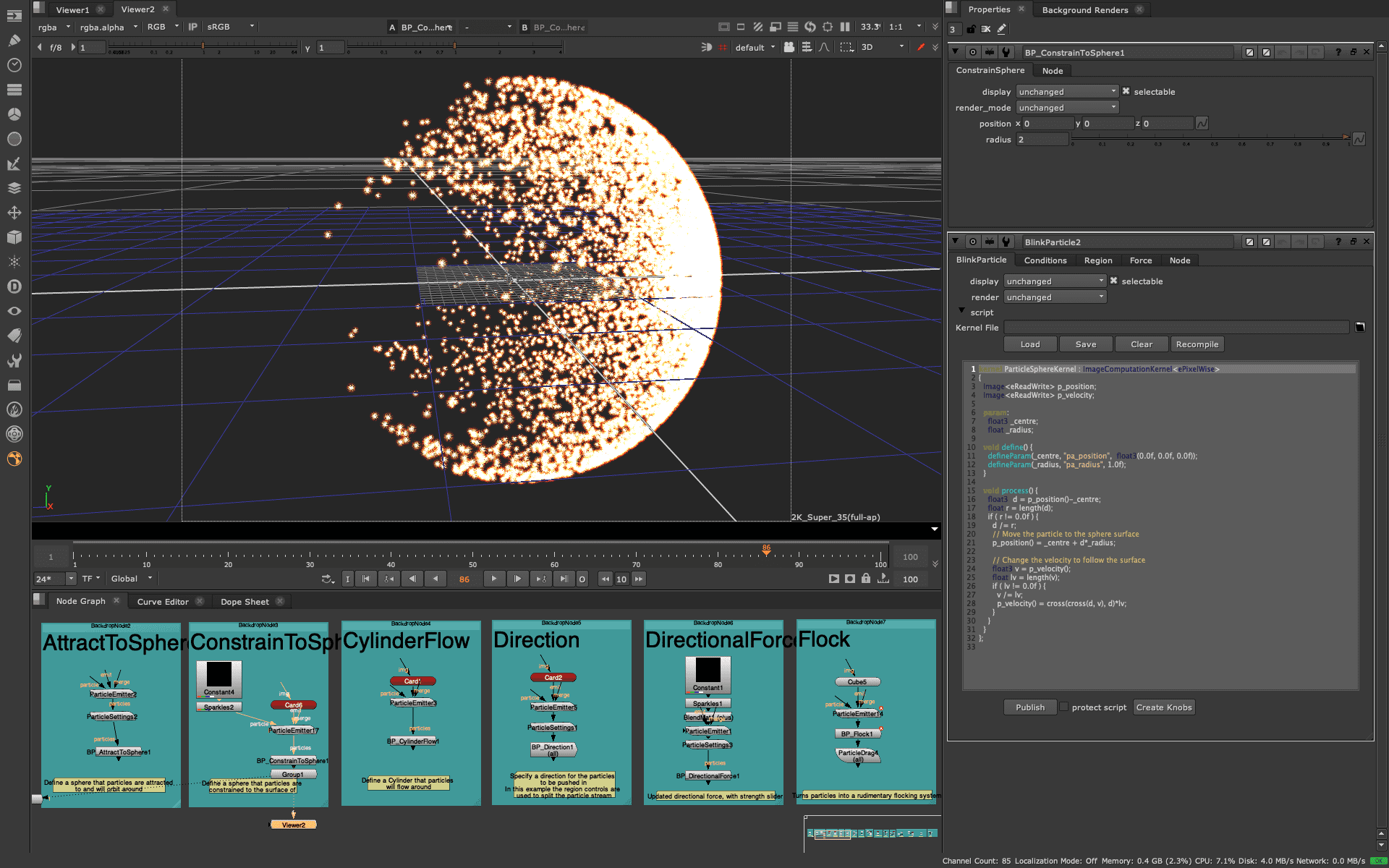Image resolution: width=1389 pixels, height=868 pixels.
Task: Click the Node tab in BlinkParticle2 panel
Action: 1179,260
